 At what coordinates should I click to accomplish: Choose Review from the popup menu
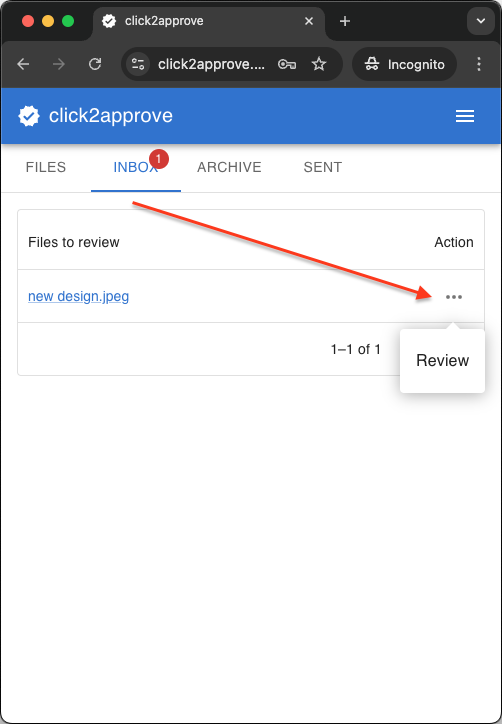pos(442,360)
